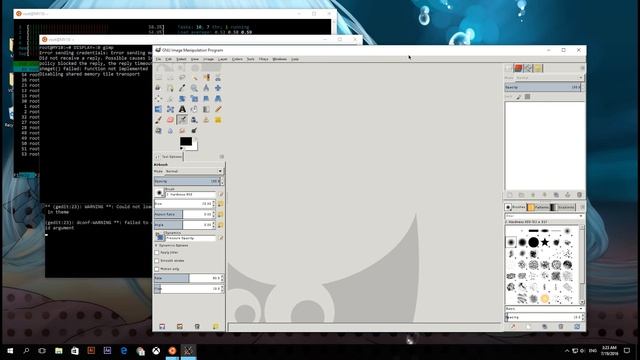The height and width of the screenshot is (360, 640).
Task: Switch to the Gradients tab
Action: click(562, 207)
